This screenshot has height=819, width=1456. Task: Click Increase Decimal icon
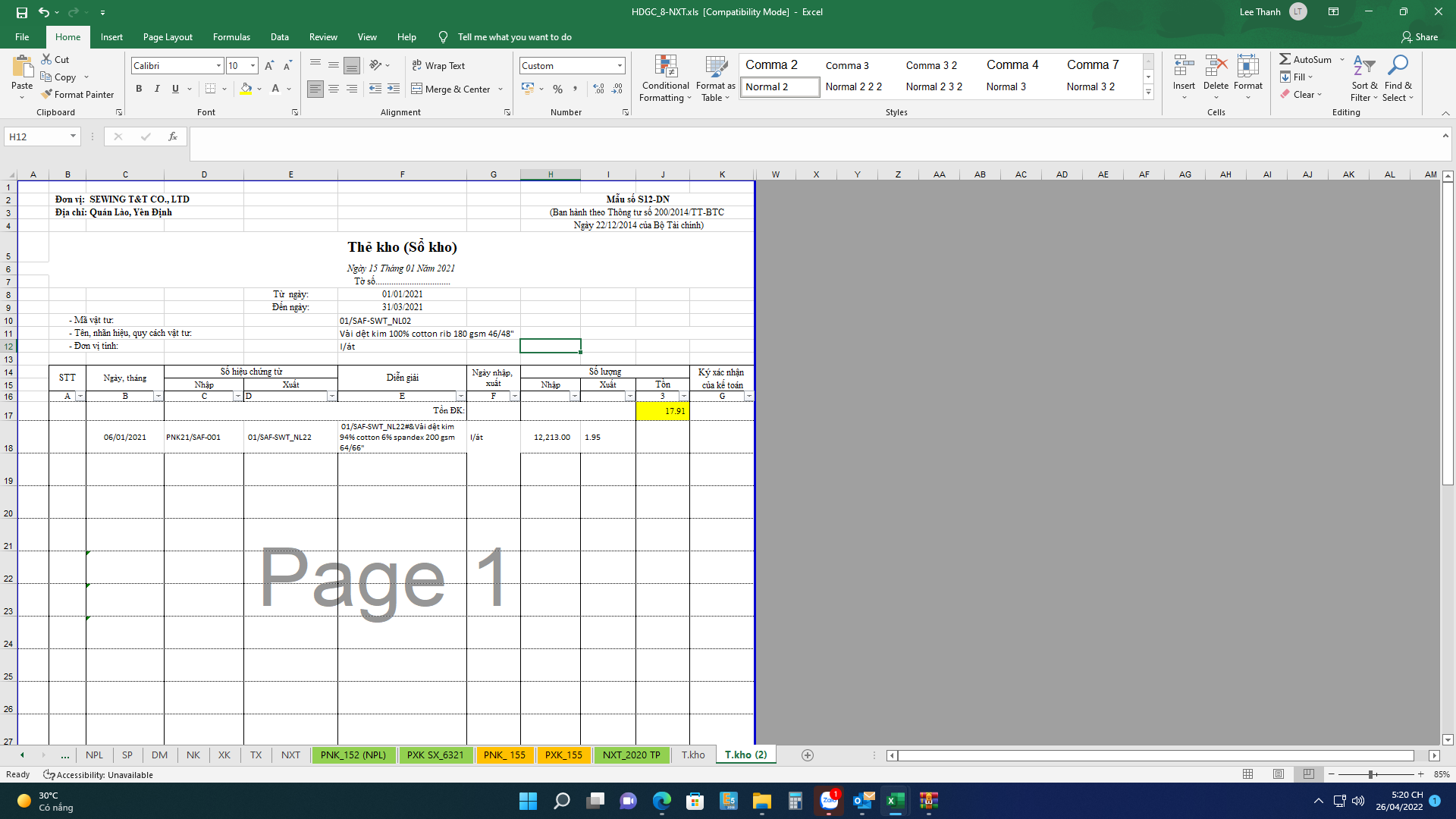tap(599, 89)
